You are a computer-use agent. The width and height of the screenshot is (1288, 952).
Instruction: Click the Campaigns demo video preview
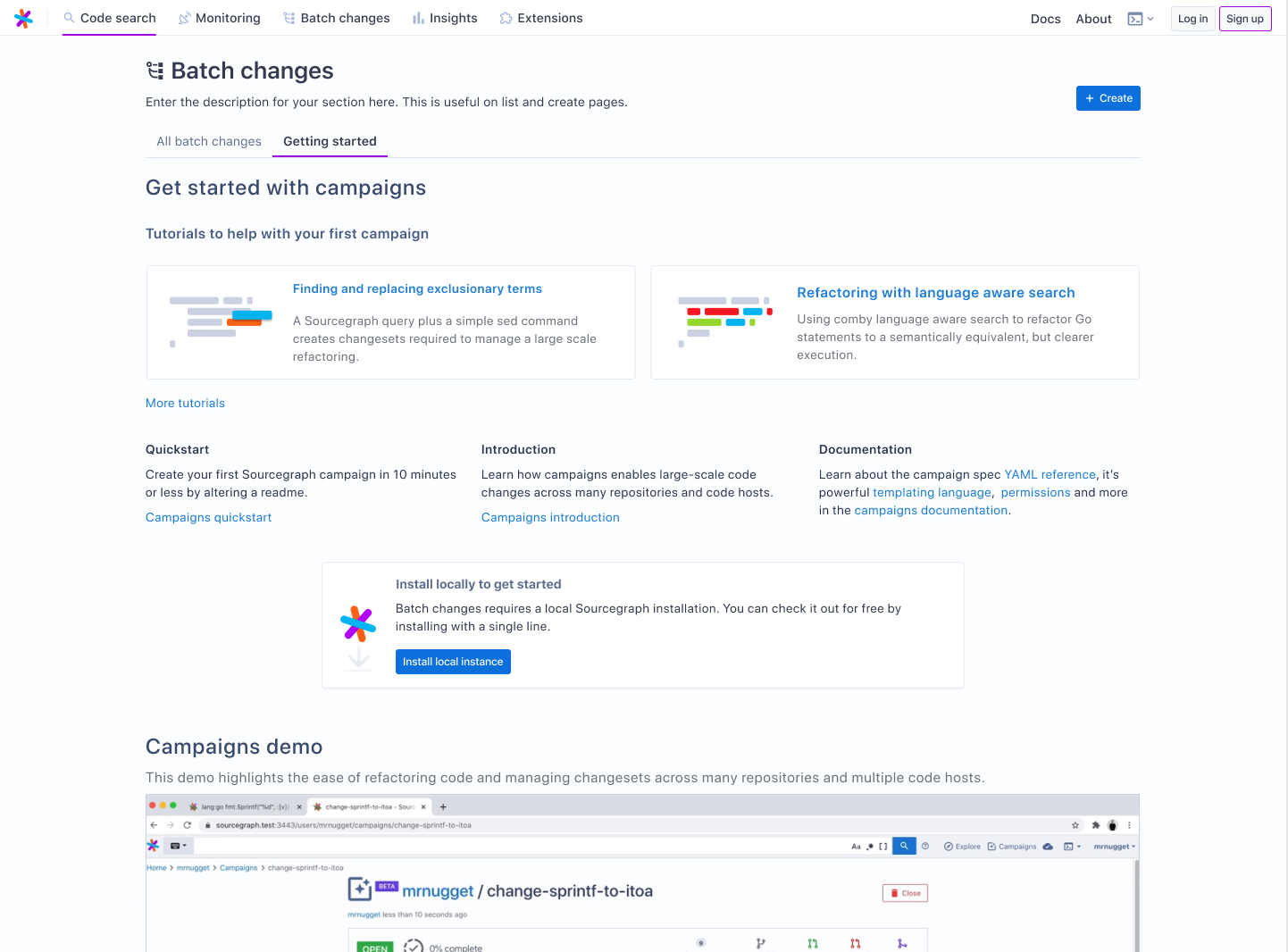[x=642, y=873]
